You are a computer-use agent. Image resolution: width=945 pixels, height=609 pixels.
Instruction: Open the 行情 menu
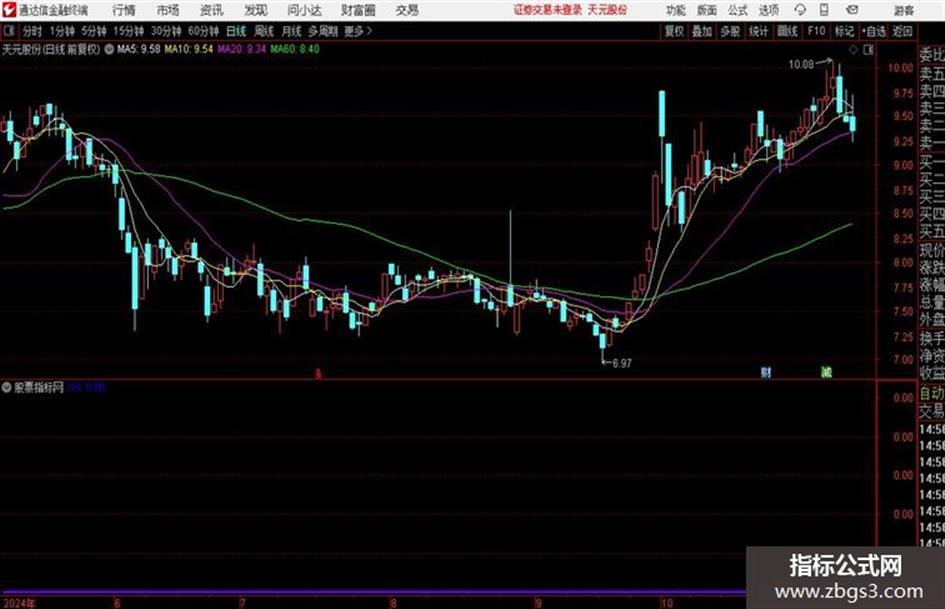click(124, 10)
